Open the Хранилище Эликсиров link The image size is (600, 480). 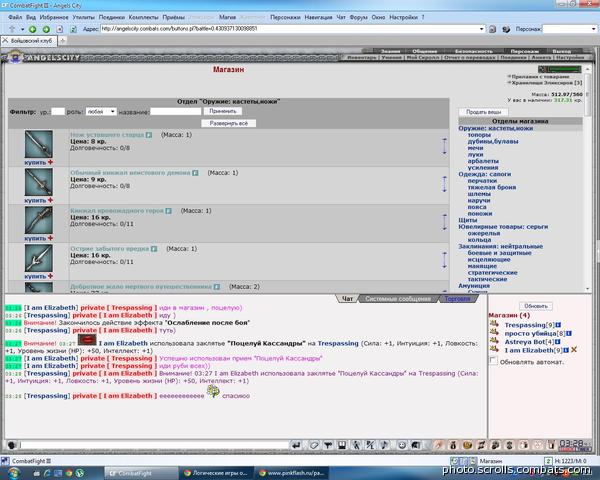[x=547, y=82]
